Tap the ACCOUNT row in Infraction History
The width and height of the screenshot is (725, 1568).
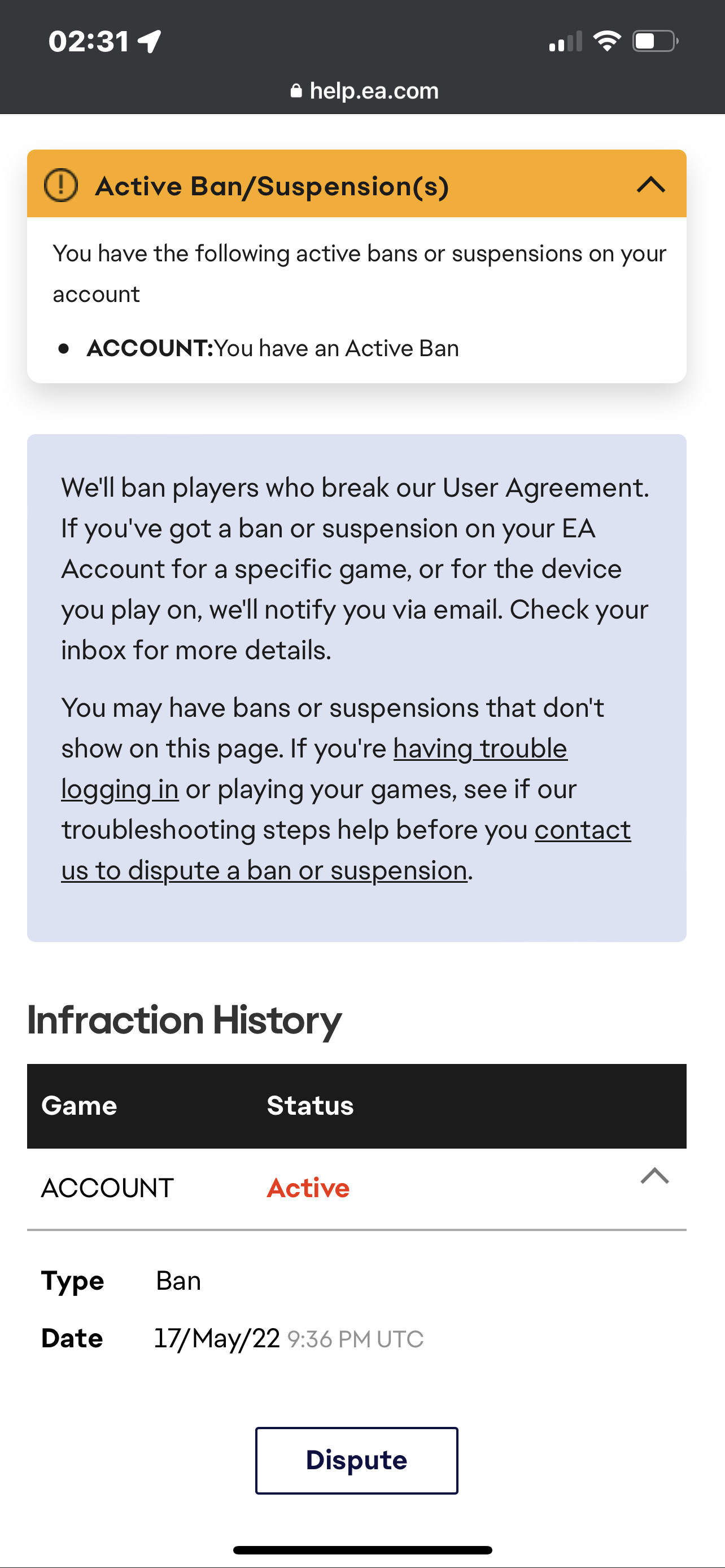(x=107, y=1188)
